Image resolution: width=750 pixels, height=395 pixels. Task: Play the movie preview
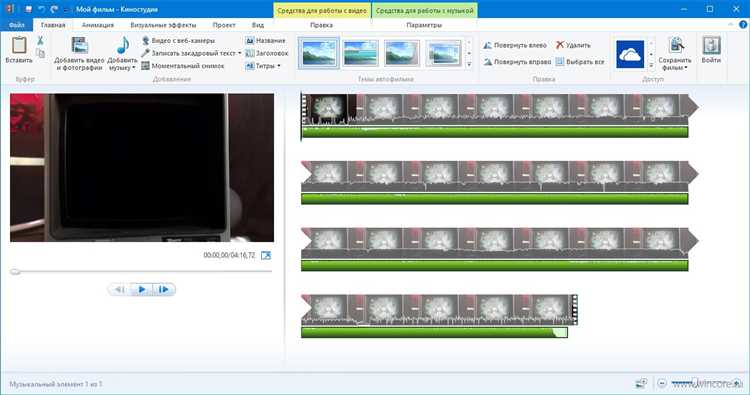(x=142, y=289)
